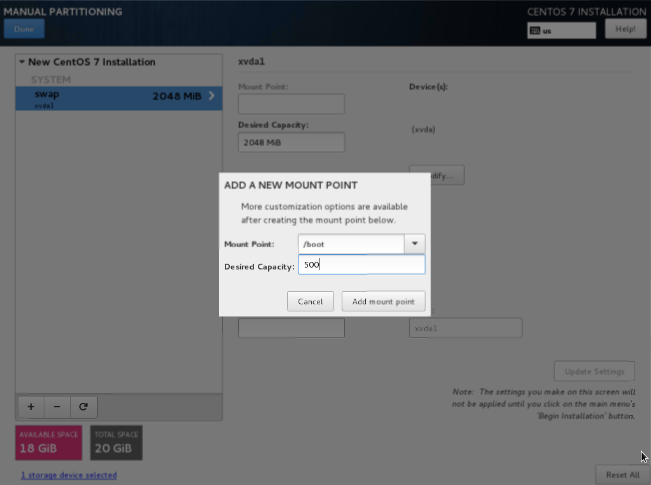Cancel the new mount point dialog
The height and width of the screenshot is (485, 651).
(x=310, y=301)
